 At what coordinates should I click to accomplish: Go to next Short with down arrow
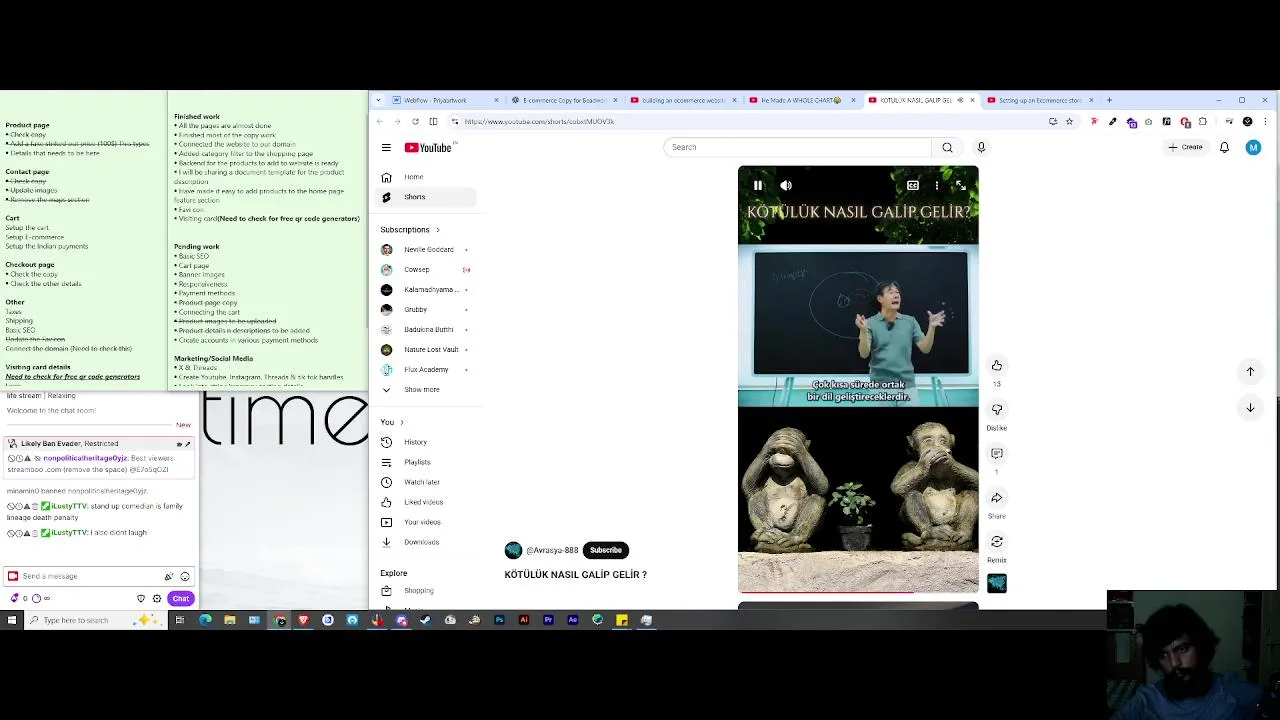point(1250,407)
